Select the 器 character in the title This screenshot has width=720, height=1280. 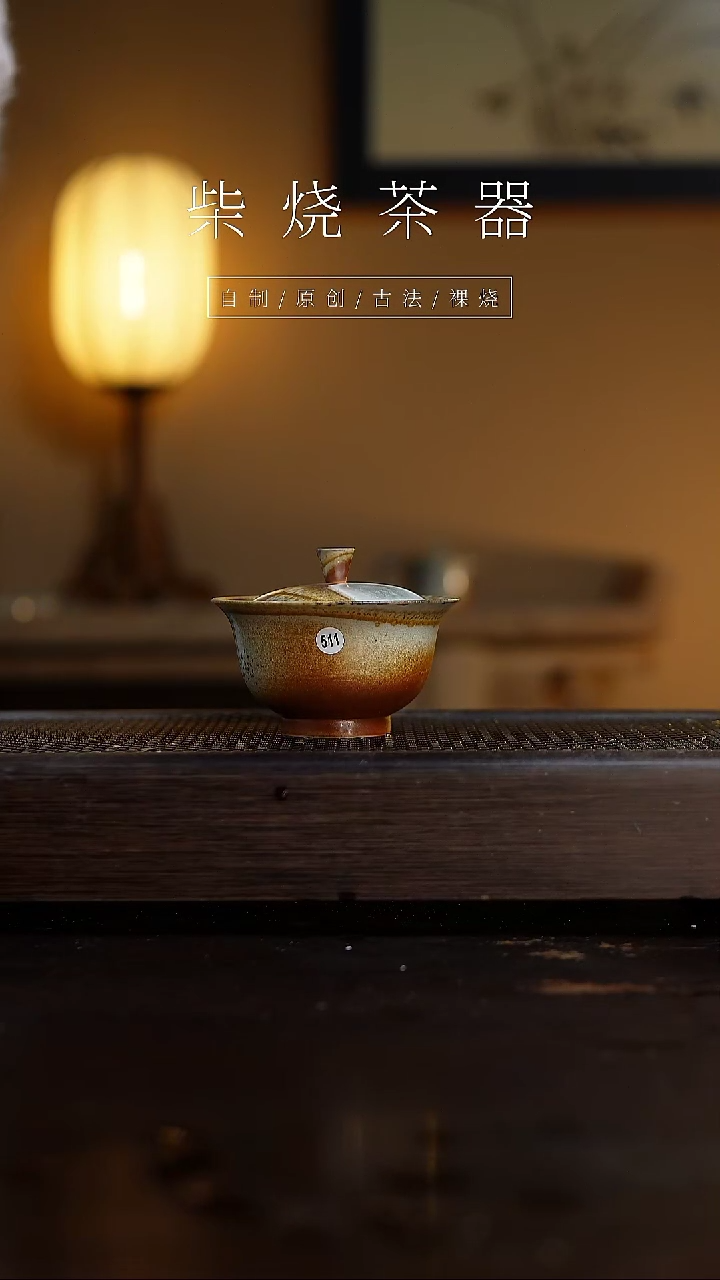tap(504, 210)
